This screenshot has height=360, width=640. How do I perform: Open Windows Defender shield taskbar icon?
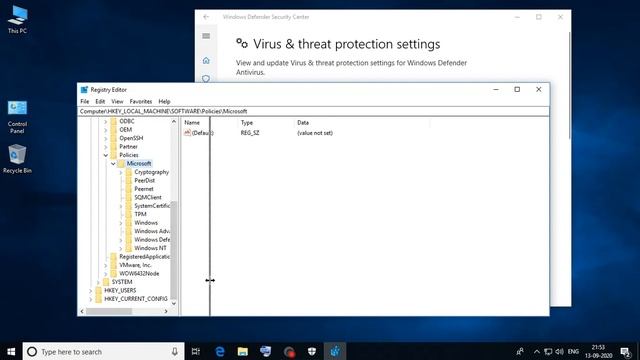click(312, 351)
